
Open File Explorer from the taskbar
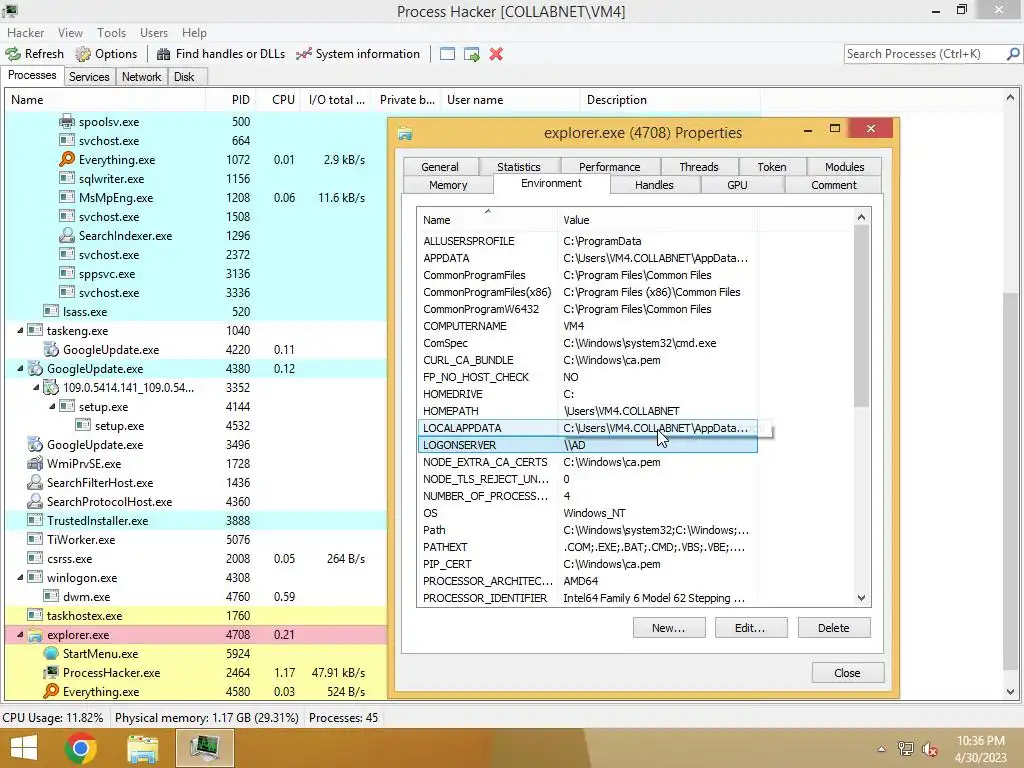tap(142, 748)
